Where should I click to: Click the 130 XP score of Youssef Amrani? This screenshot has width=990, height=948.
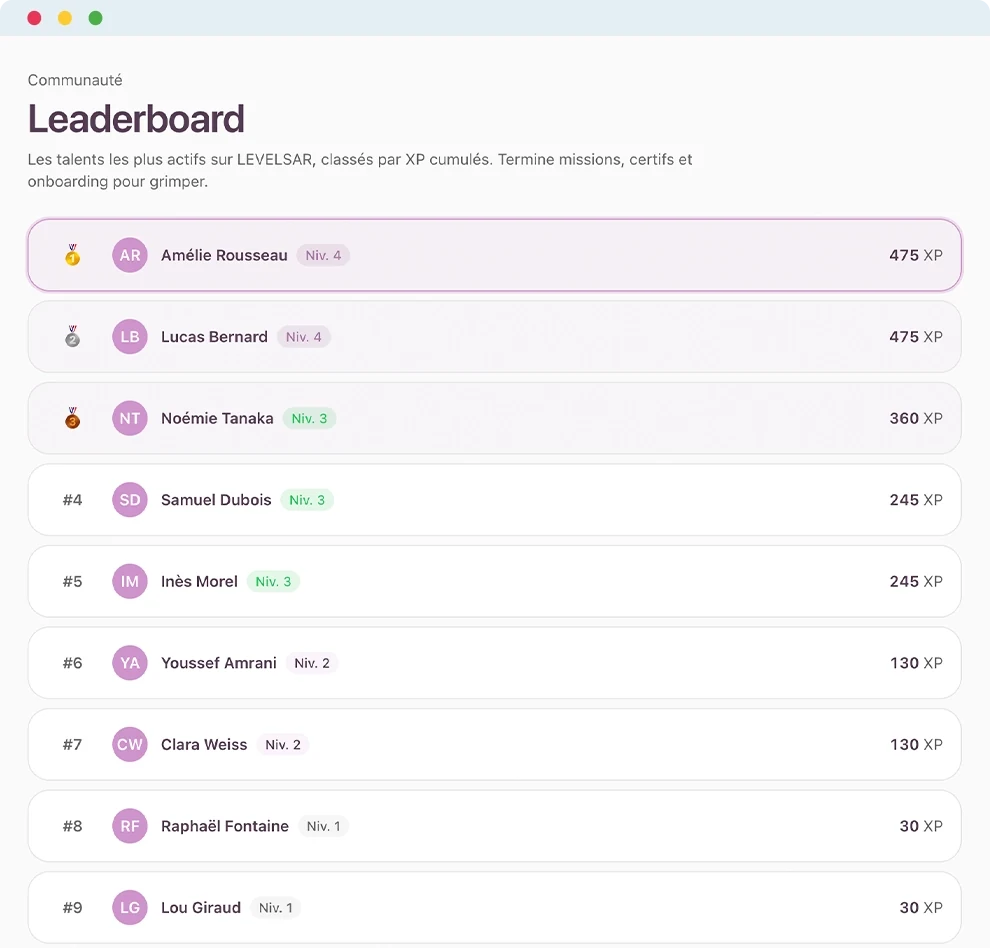916,663
